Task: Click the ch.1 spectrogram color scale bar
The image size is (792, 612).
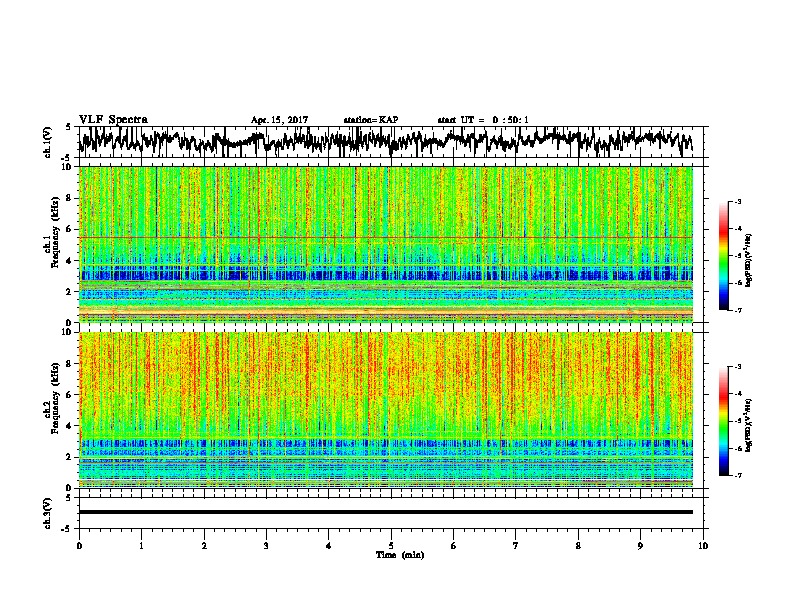Action: pyautogui.click(x=723, y=256)
